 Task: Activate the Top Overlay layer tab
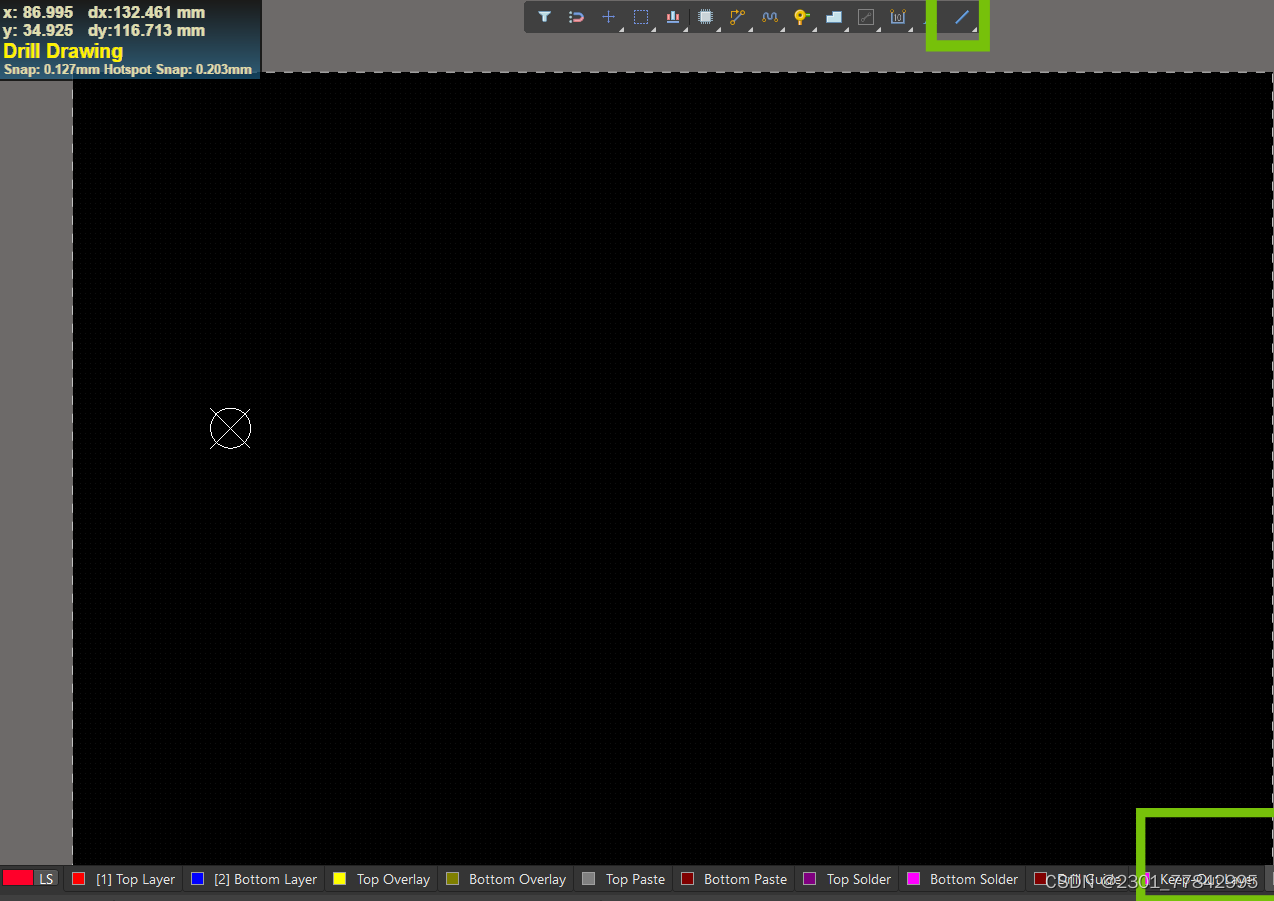381,879
